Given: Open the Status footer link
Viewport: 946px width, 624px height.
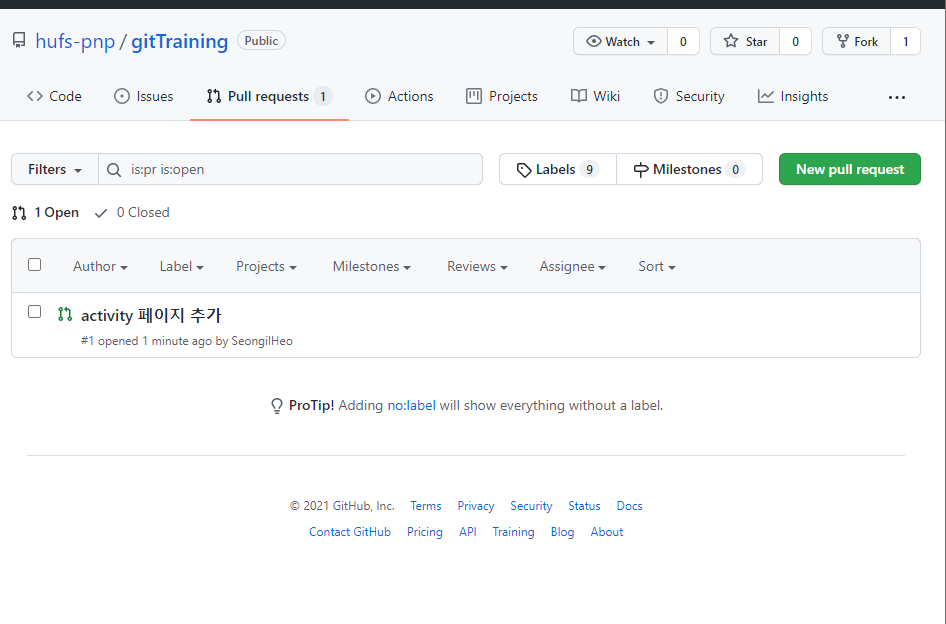Looking at the screenshot, I should click(x=584, y=506).
